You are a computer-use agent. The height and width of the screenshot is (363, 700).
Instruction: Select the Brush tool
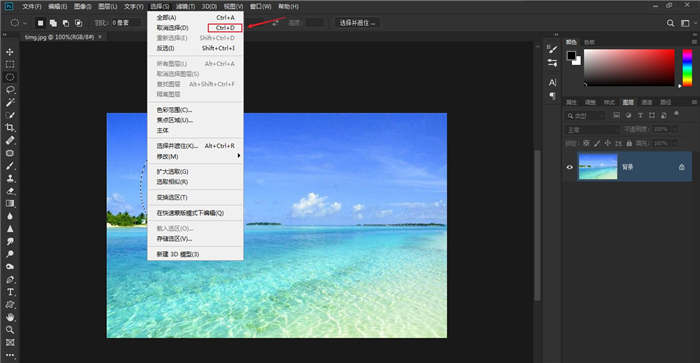(x=10, y=166)
